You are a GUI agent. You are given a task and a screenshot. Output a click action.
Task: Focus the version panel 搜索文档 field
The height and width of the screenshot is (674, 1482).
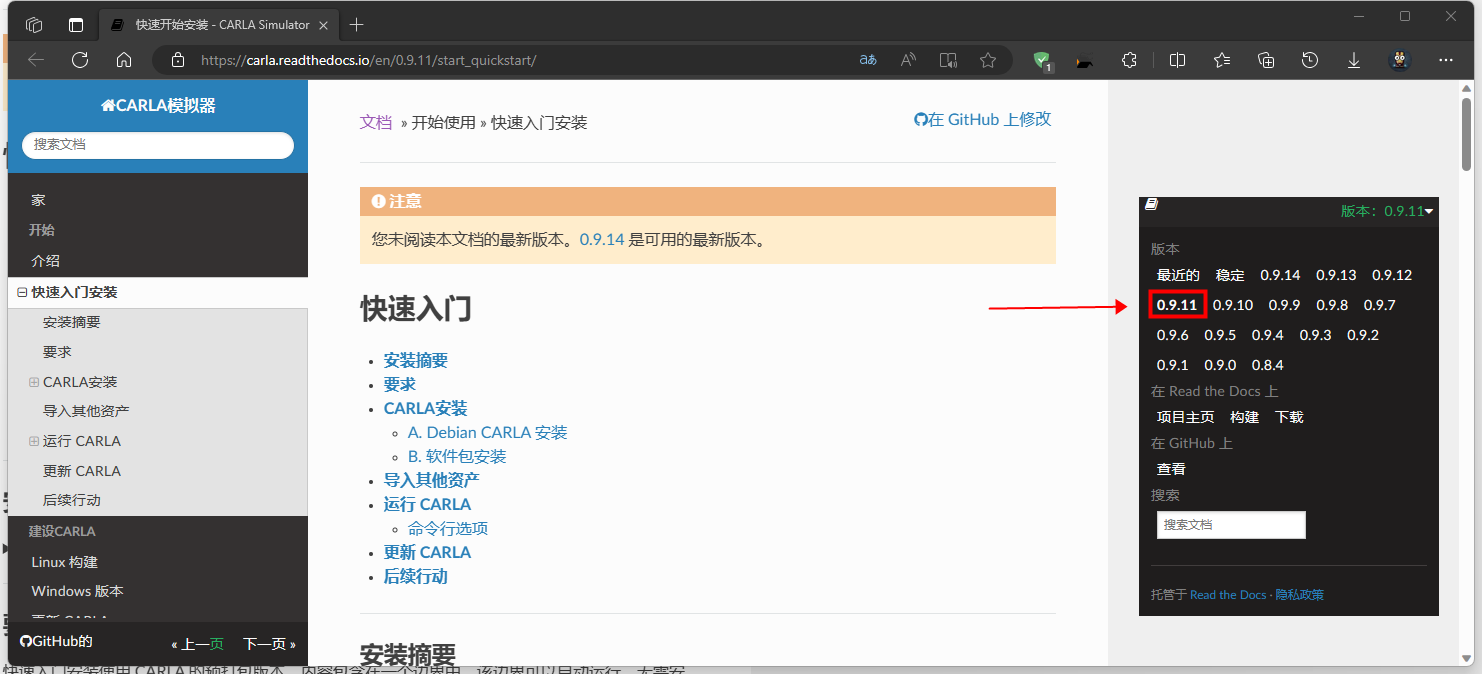coord(1231,525)
